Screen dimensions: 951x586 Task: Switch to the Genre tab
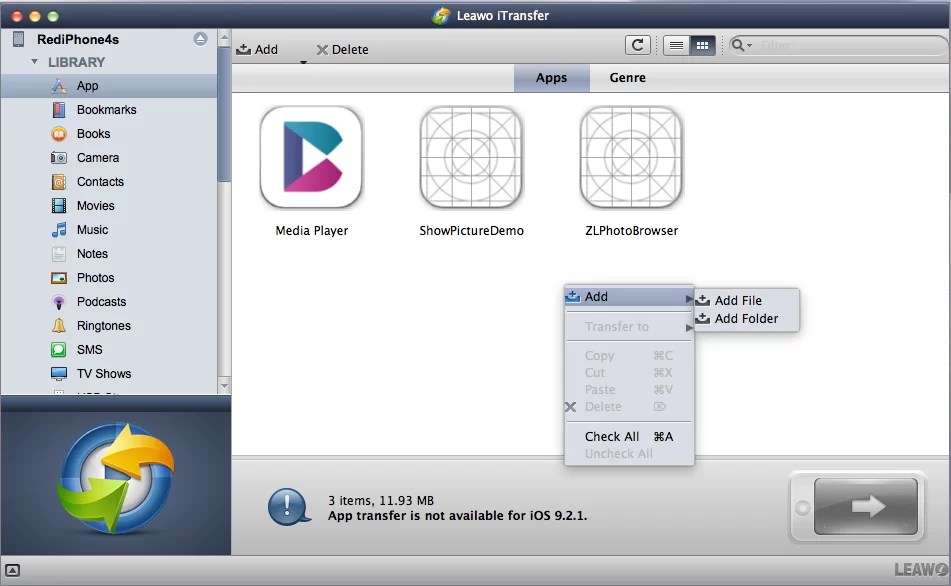tap(626, 77)
